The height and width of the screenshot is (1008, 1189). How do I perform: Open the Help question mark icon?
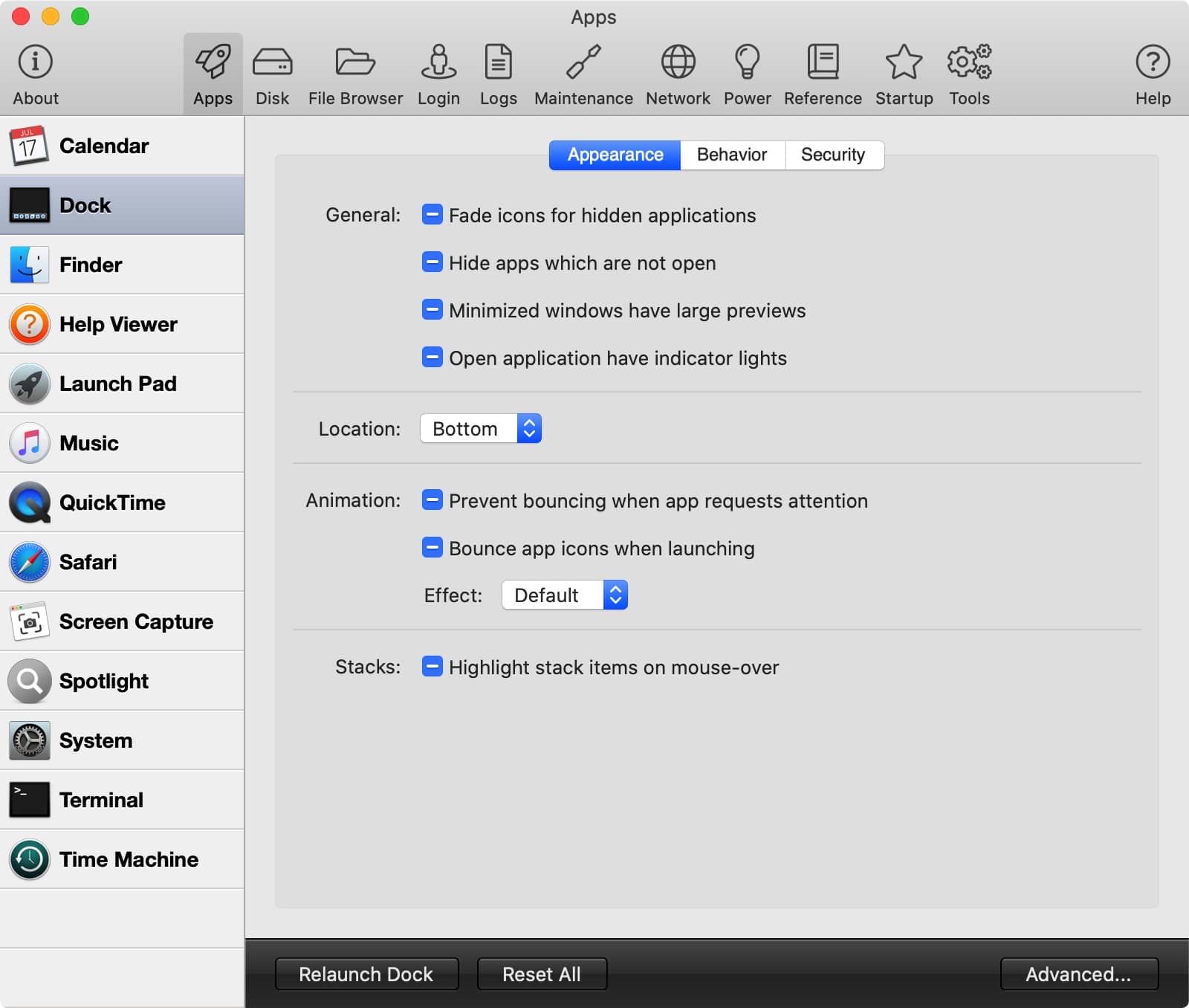point(1153,74)
